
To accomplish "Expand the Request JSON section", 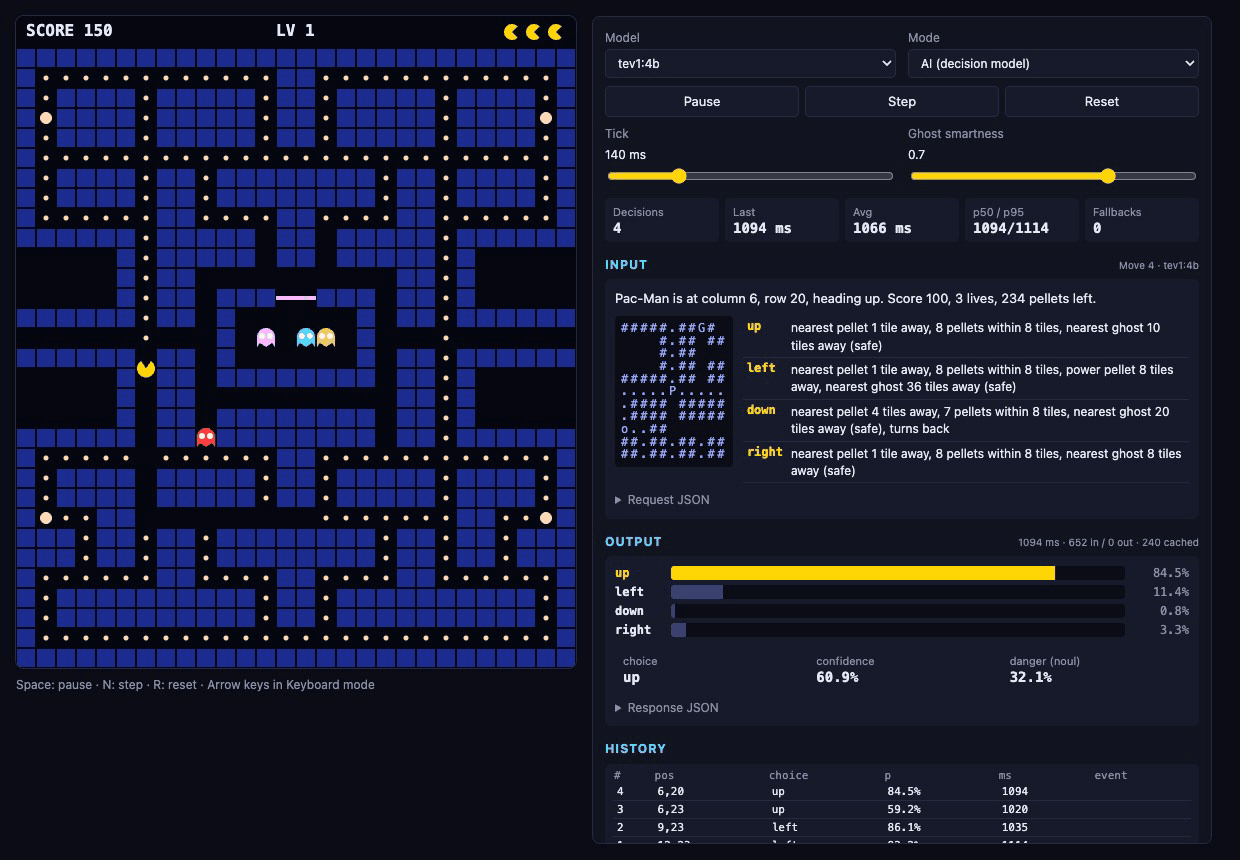I will click(x=662, y=499).
